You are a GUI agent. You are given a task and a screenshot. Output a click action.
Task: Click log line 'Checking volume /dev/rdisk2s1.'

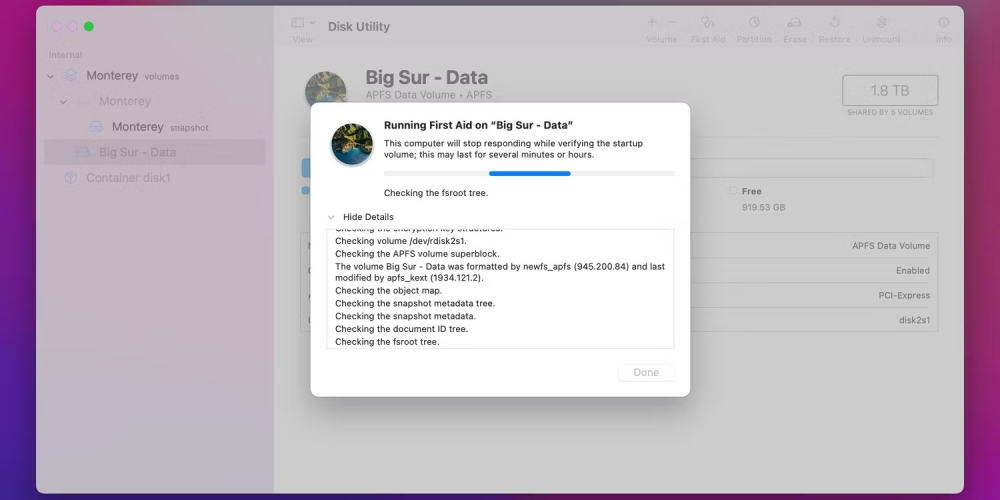click(x=401, y=241)
